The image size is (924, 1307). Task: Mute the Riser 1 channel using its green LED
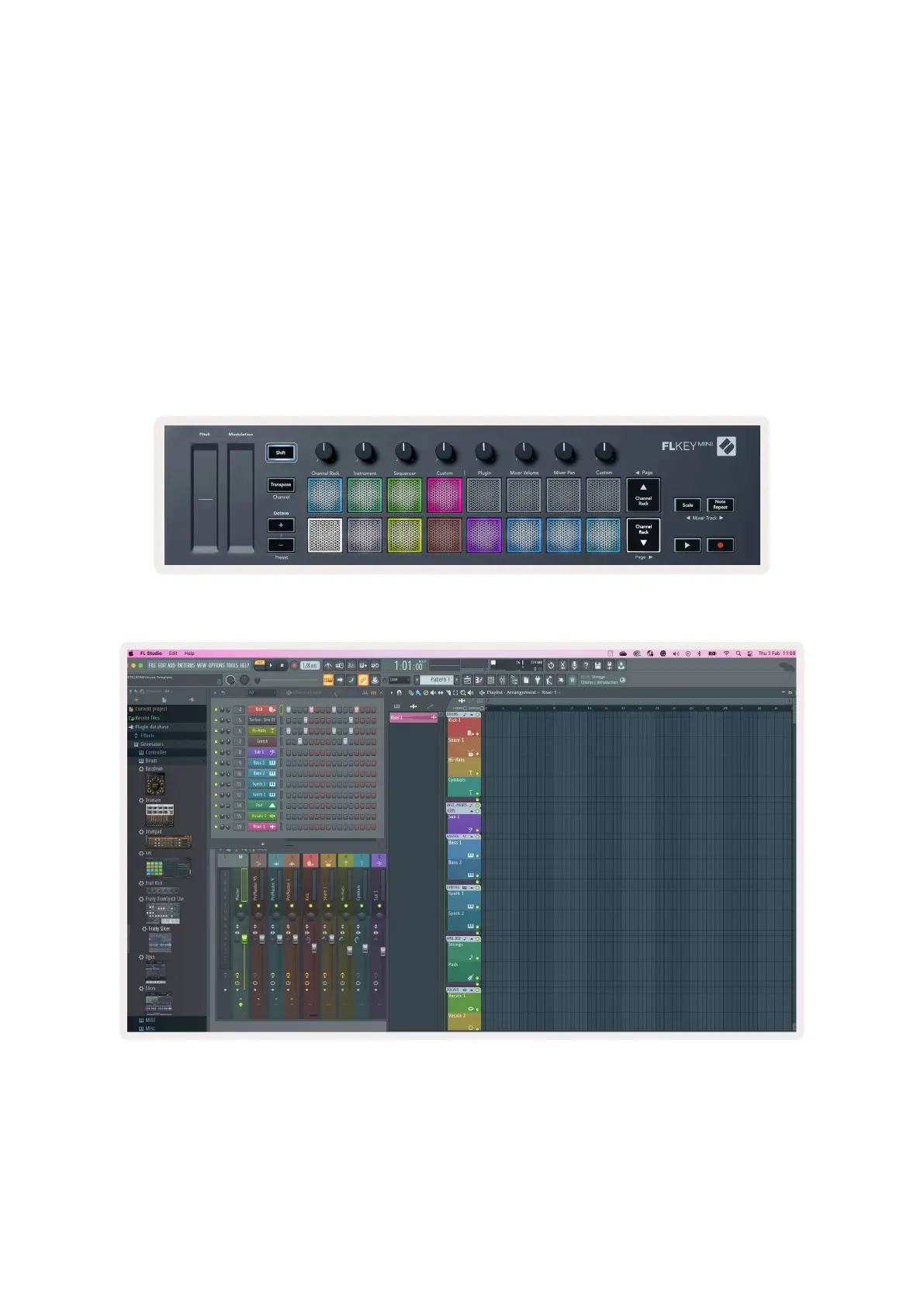(x=216, y=827)
